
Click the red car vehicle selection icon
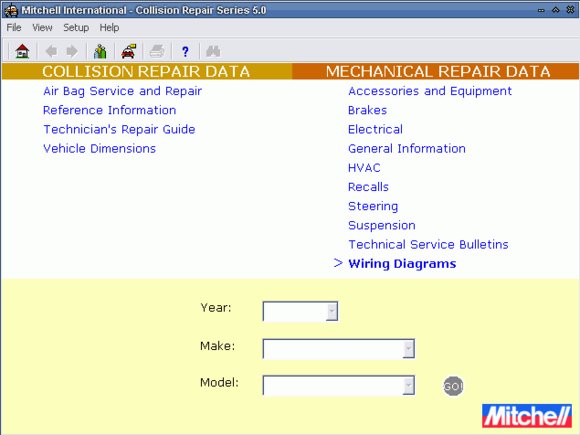[128, 51]
